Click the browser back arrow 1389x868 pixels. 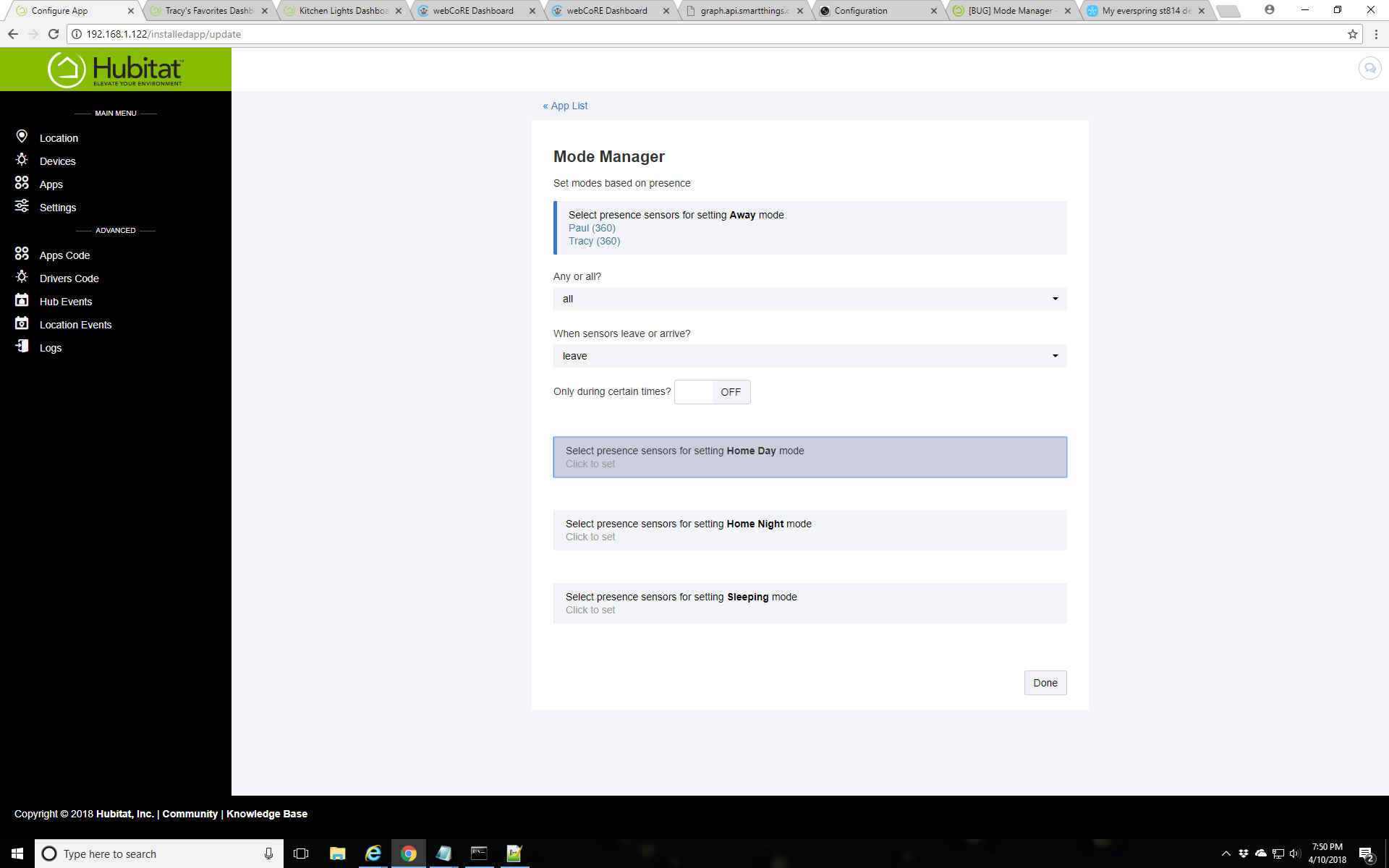[x=13, y=34]
